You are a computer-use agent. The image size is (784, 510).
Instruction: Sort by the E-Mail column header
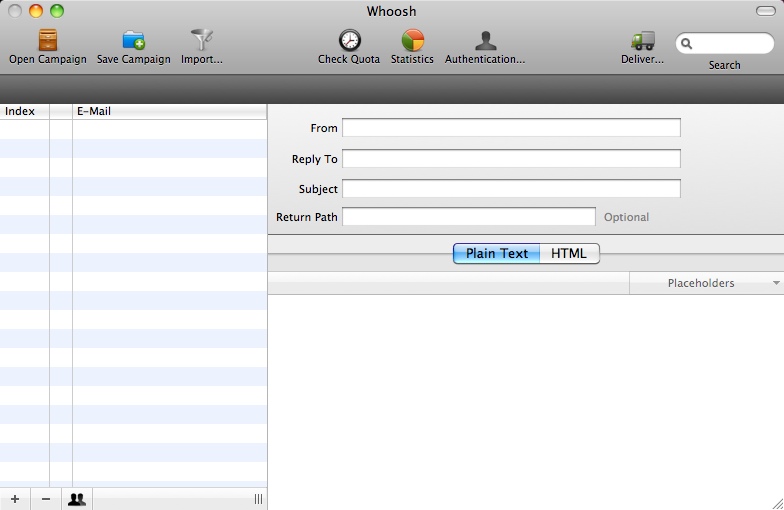pyautogui.click(x=168, y=111)
